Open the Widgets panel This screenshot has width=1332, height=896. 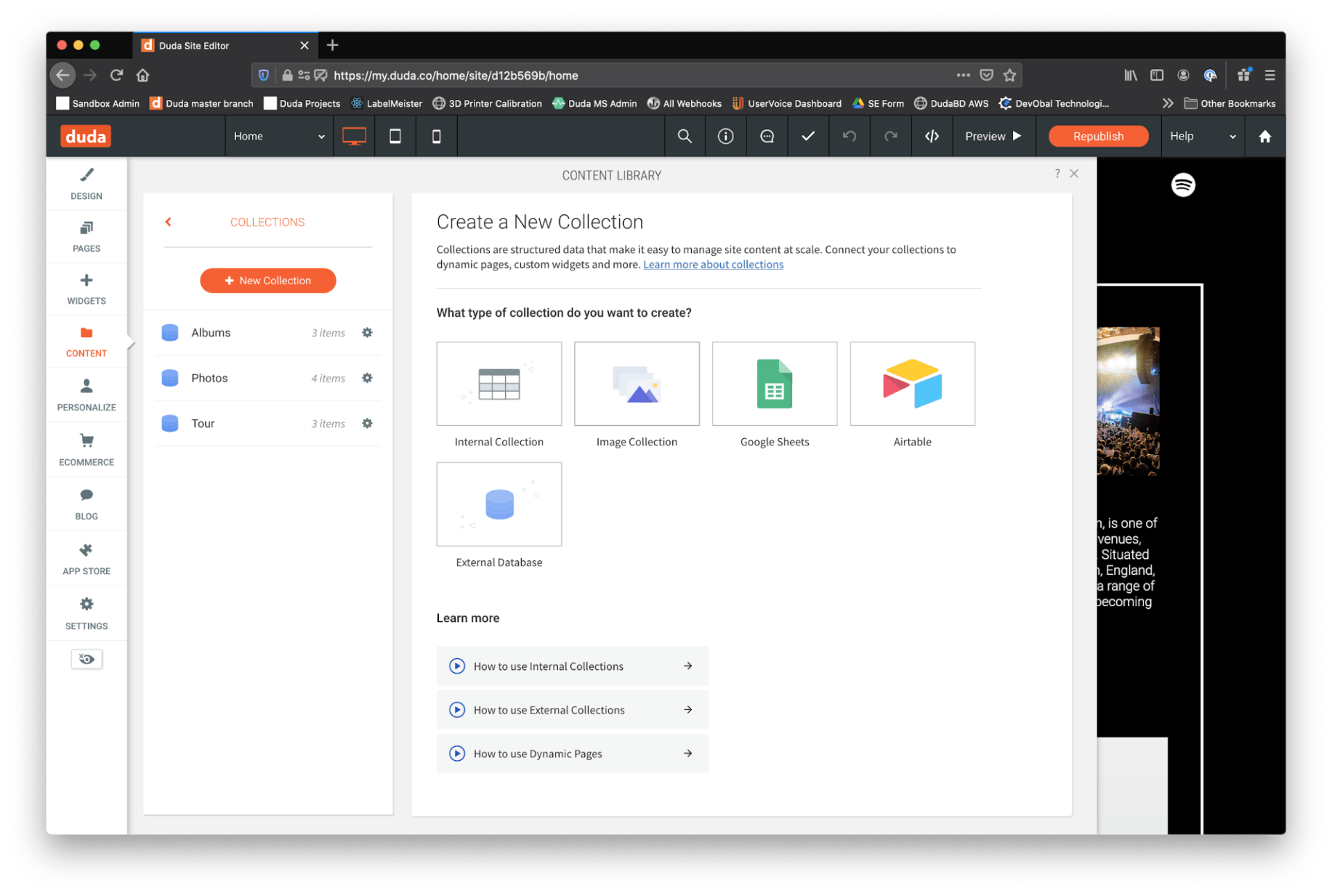click(86, 289)
